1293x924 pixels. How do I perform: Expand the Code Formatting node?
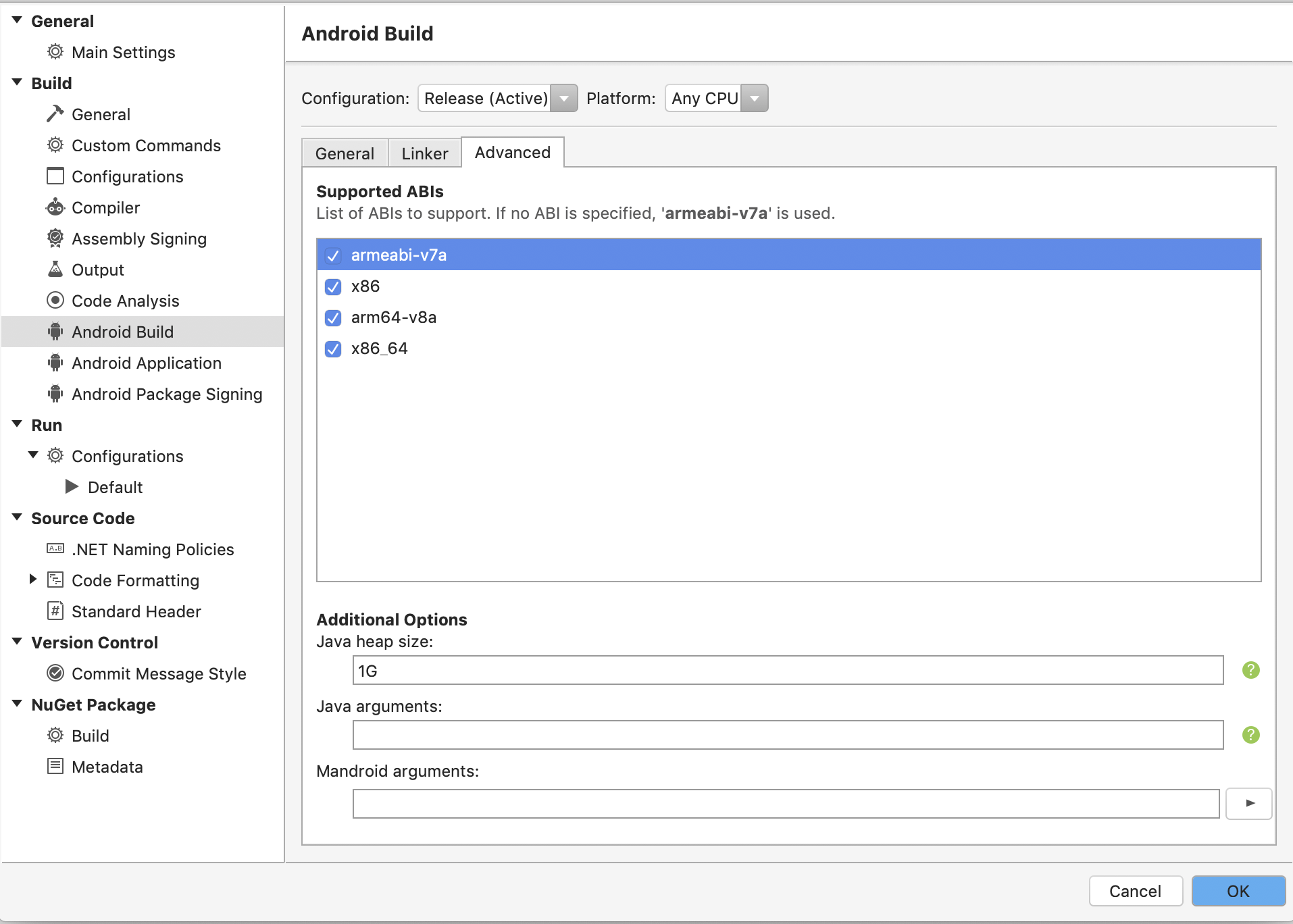(32, 580)
